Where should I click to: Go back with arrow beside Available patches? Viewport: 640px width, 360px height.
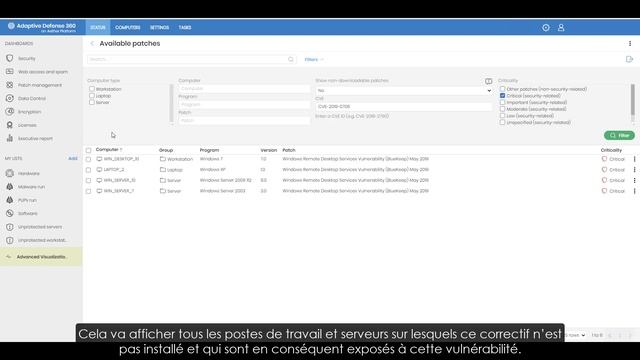pyautogui.click(x=92, y=43)
